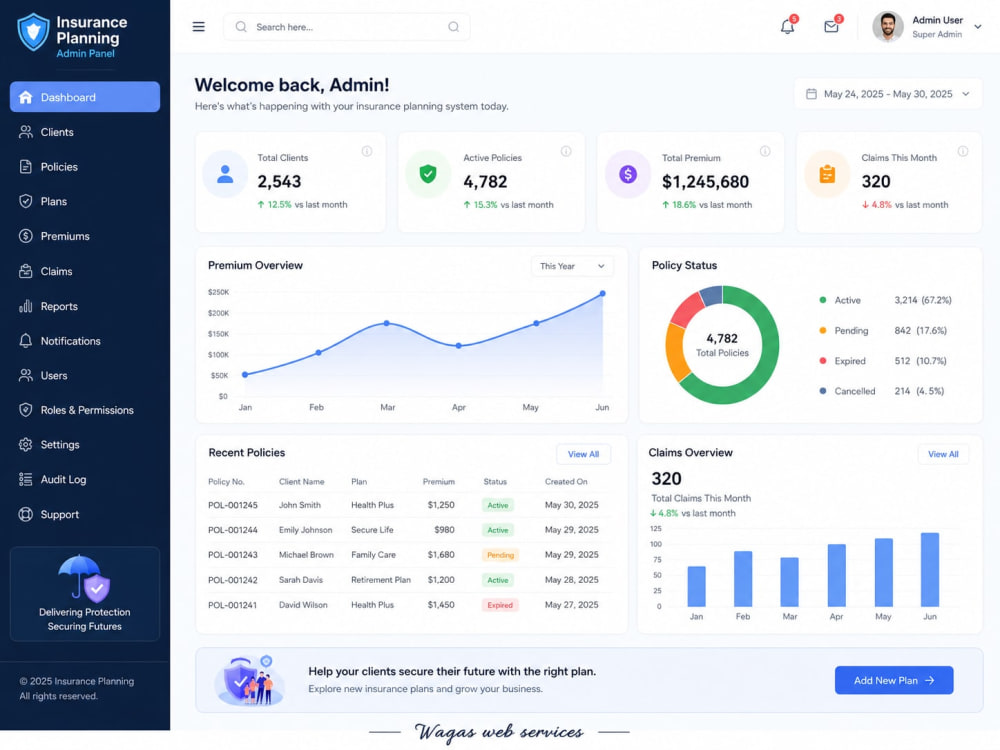Viewport: 1000px width, 750px height.
Task: Click the Reports bar chart icon
Action: tap(26, 306)
